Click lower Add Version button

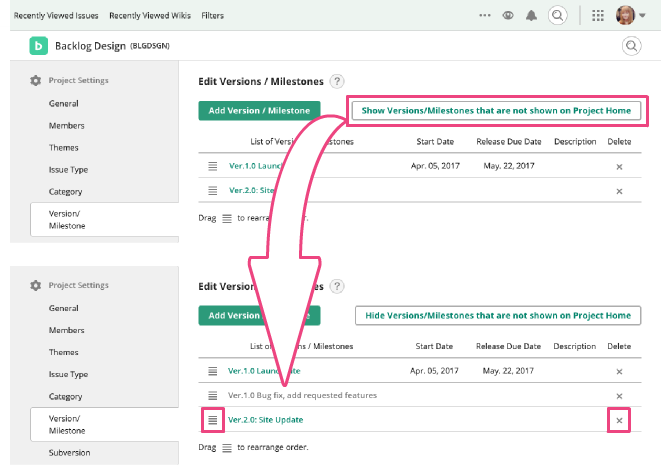click(259, 315)
